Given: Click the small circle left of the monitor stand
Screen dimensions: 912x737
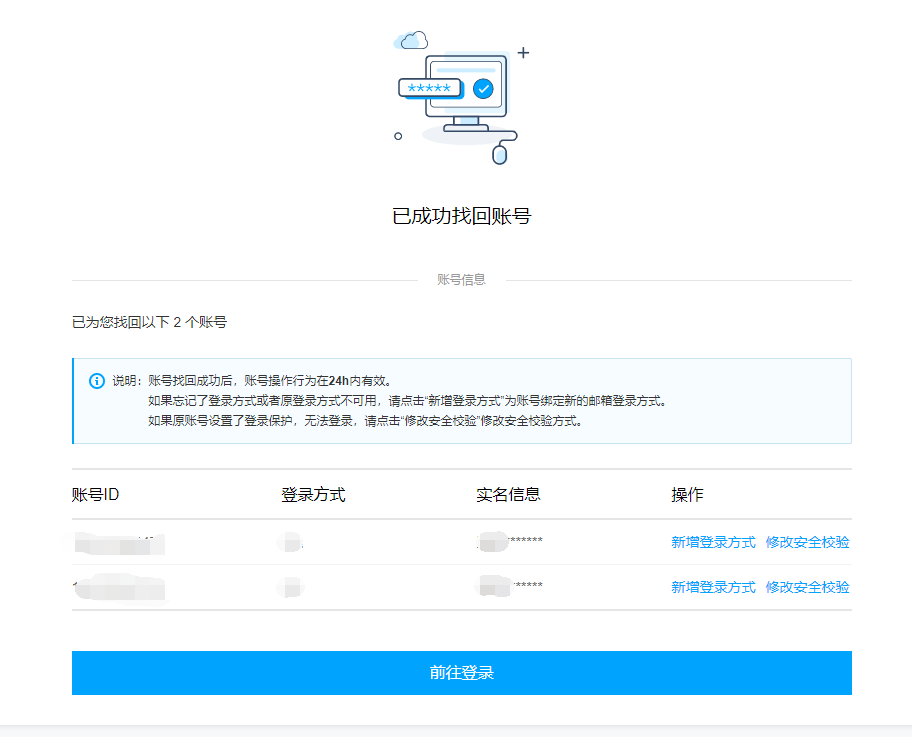Looking at the screenshot, I should pyautogui.click(x=398, y=135).
